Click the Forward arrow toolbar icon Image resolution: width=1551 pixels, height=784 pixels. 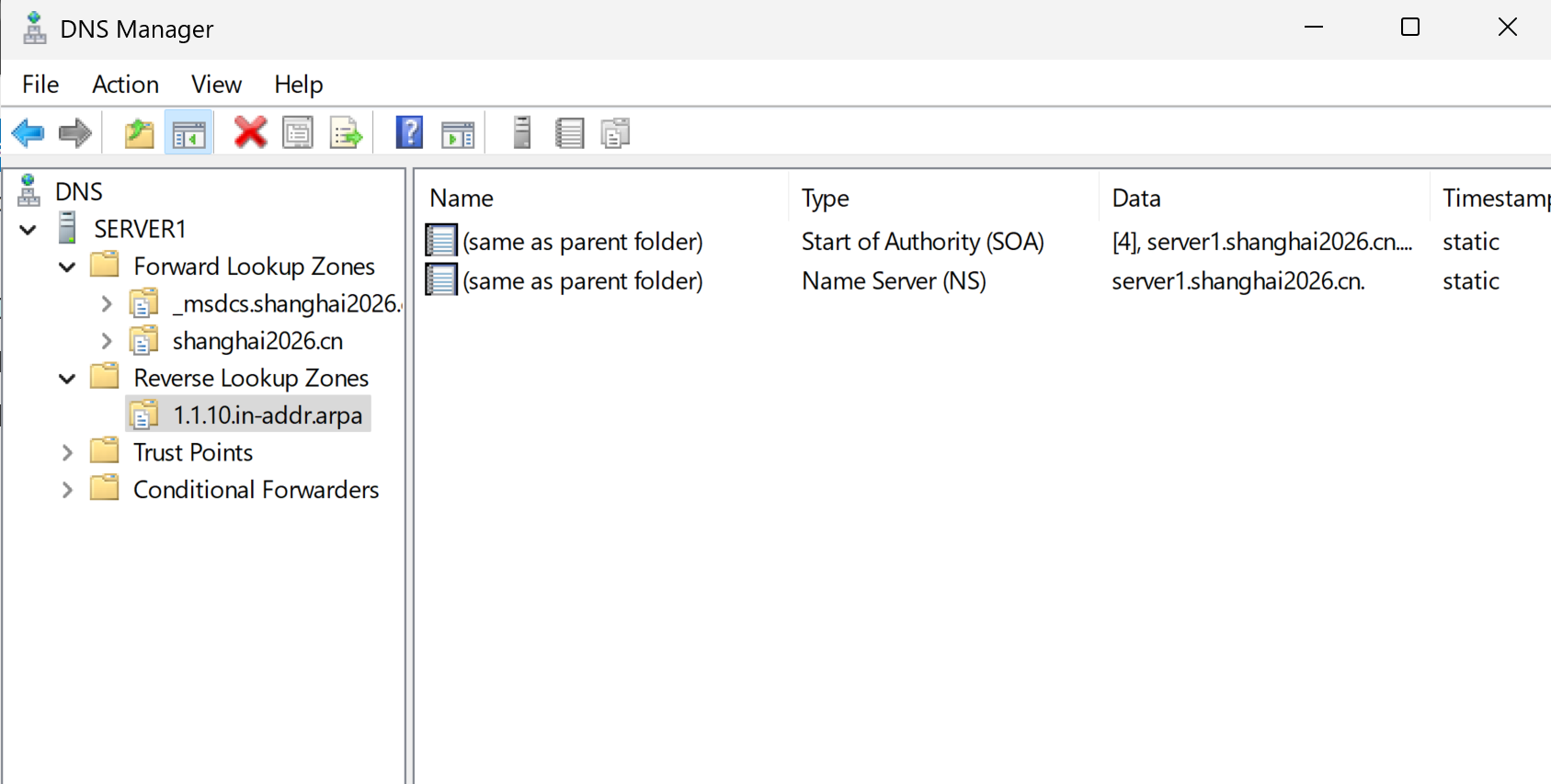click(x=75, y=133)
